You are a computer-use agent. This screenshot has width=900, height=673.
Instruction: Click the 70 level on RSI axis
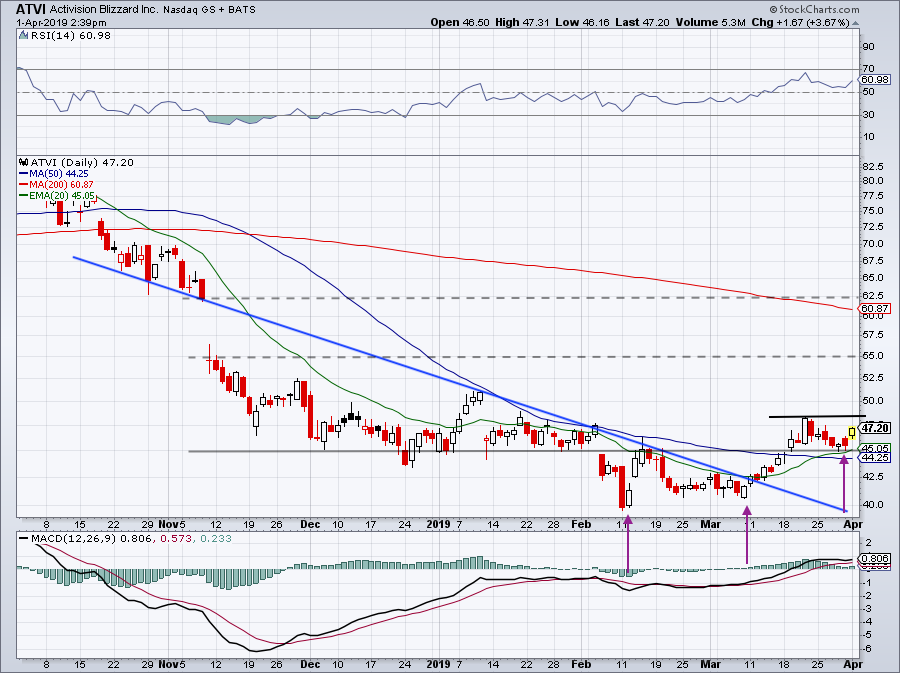coord(868,69)
